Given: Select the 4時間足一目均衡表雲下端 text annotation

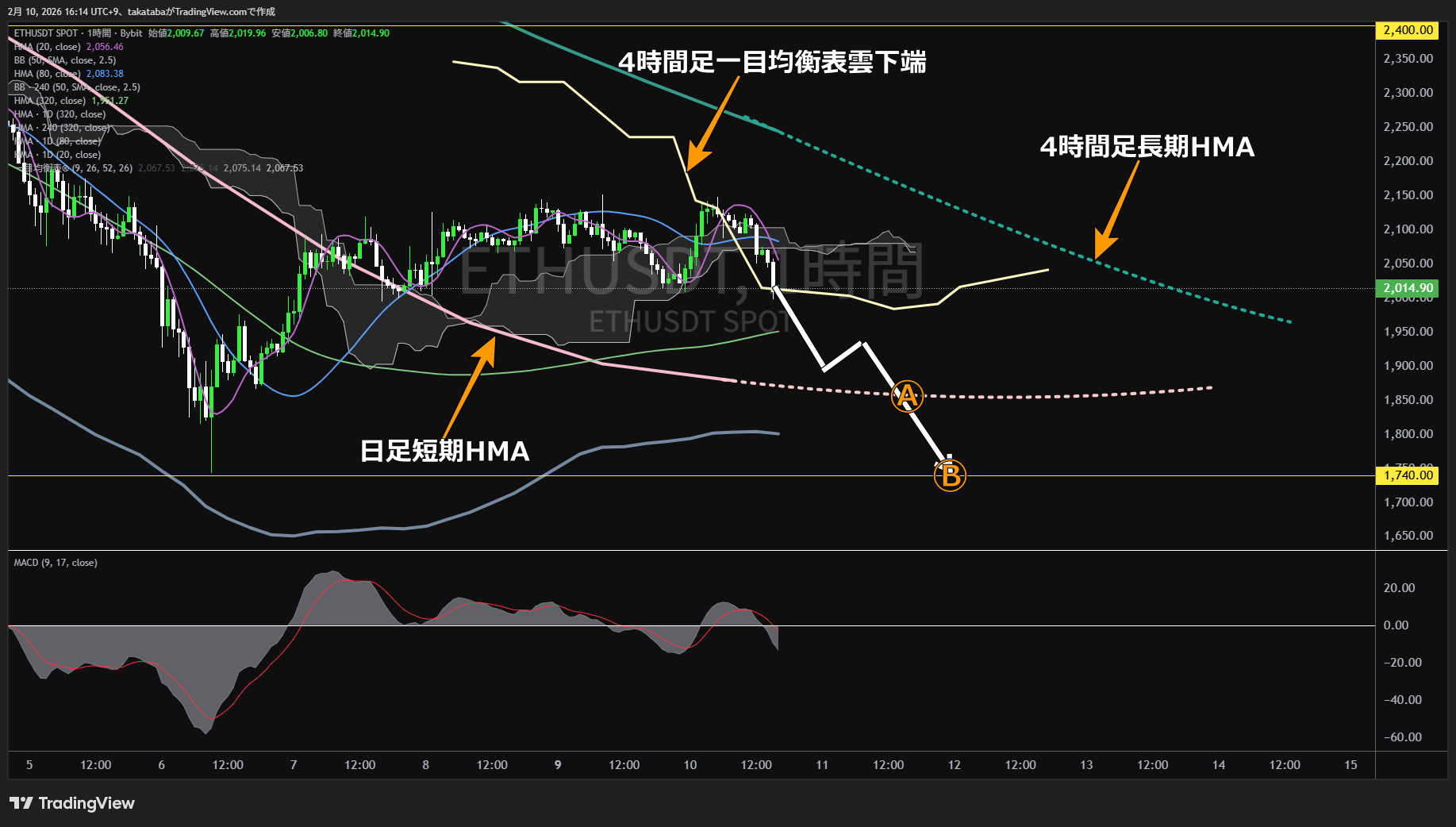Looking at the screenshot, I should (771, 62).
